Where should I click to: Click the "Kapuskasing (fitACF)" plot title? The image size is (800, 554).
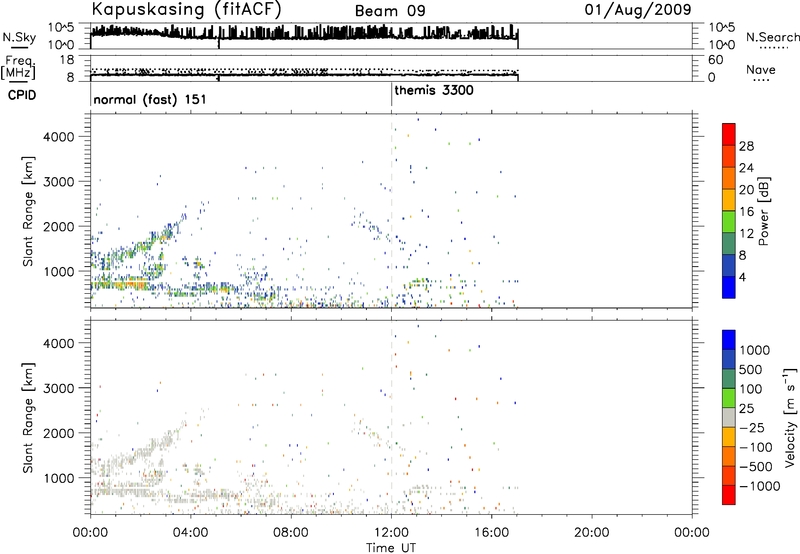[x=186, y=9]
